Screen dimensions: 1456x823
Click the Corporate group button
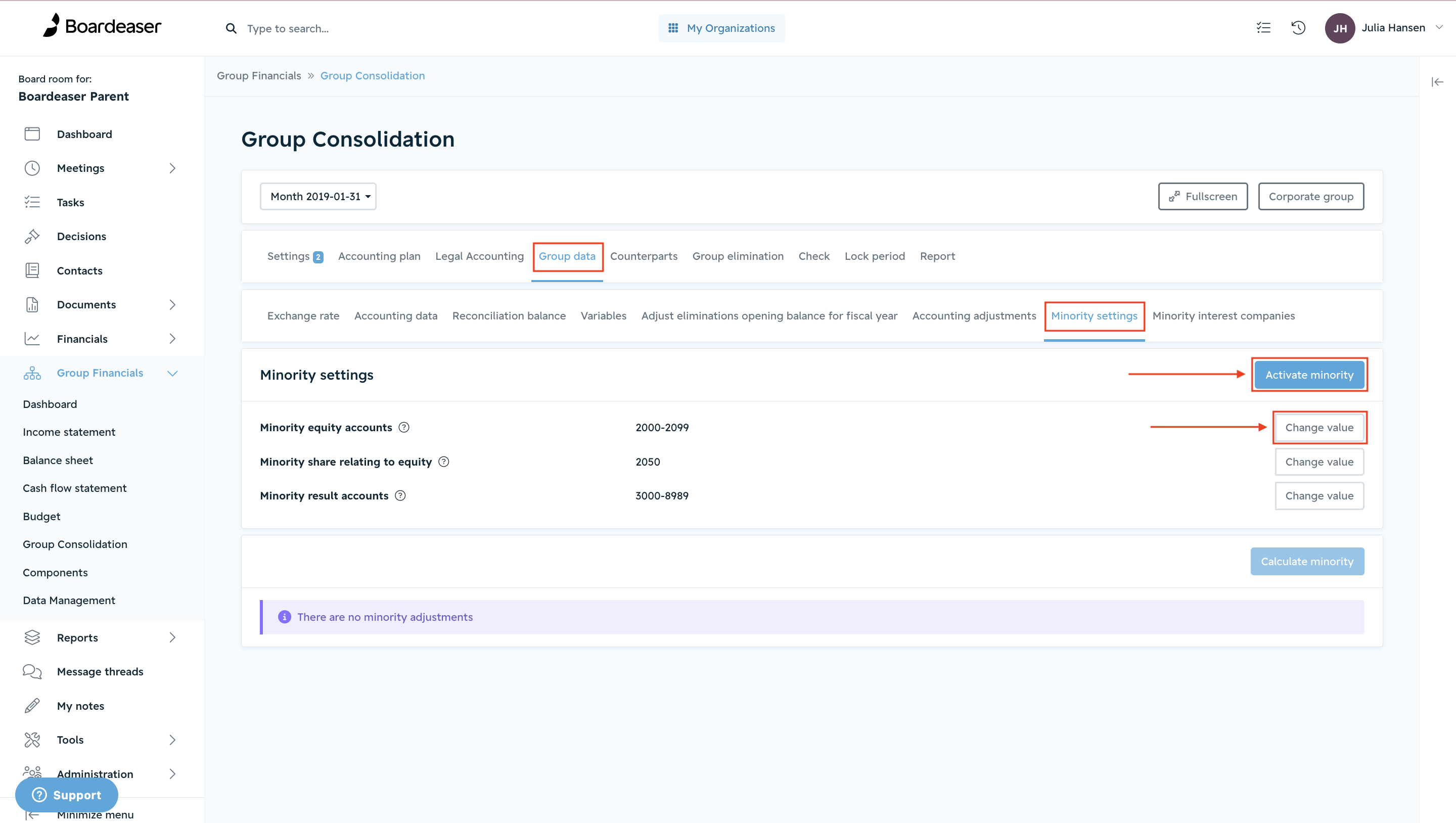(x=1311, y=196)
